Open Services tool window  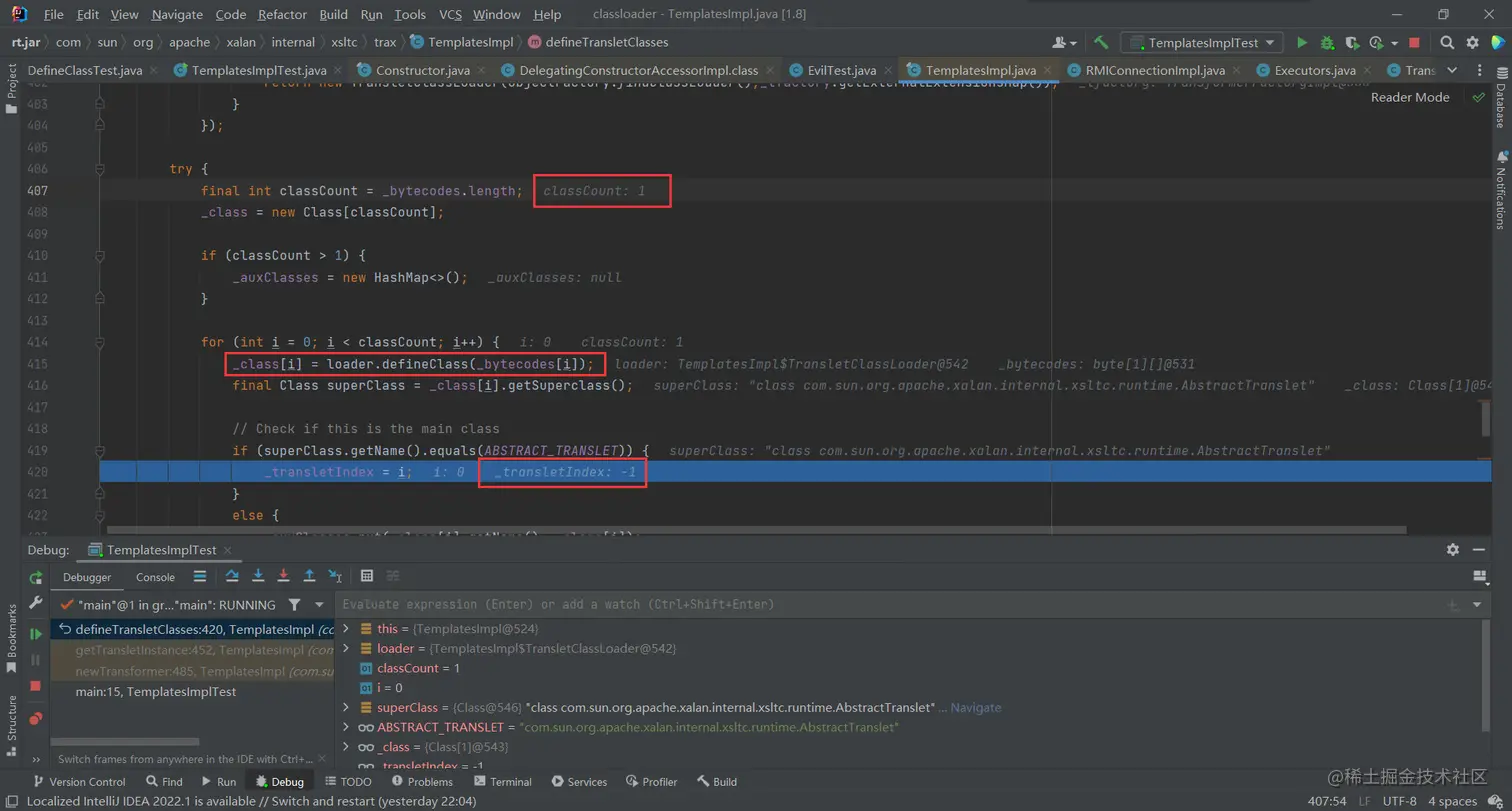578,782
